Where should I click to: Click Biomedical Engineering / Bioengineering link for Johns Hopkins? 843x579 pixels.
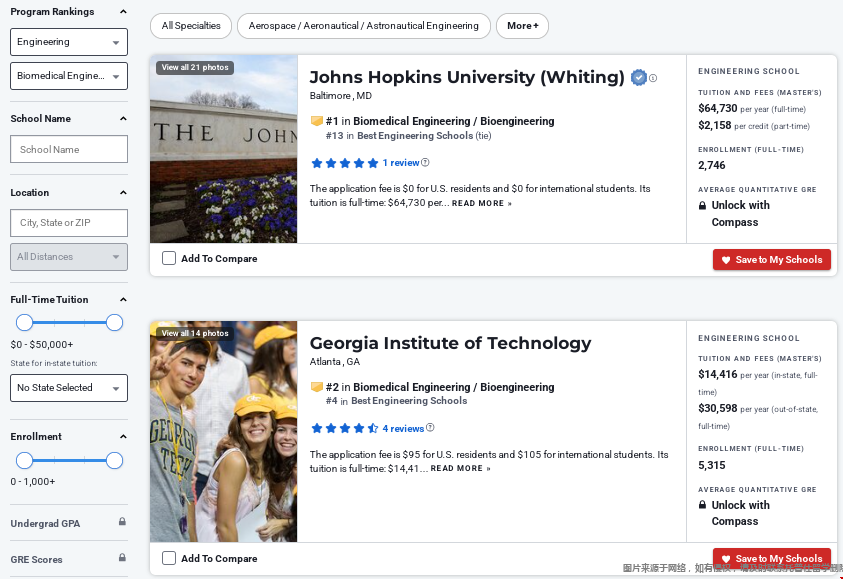pyautogui.click(x=454, y=121)
